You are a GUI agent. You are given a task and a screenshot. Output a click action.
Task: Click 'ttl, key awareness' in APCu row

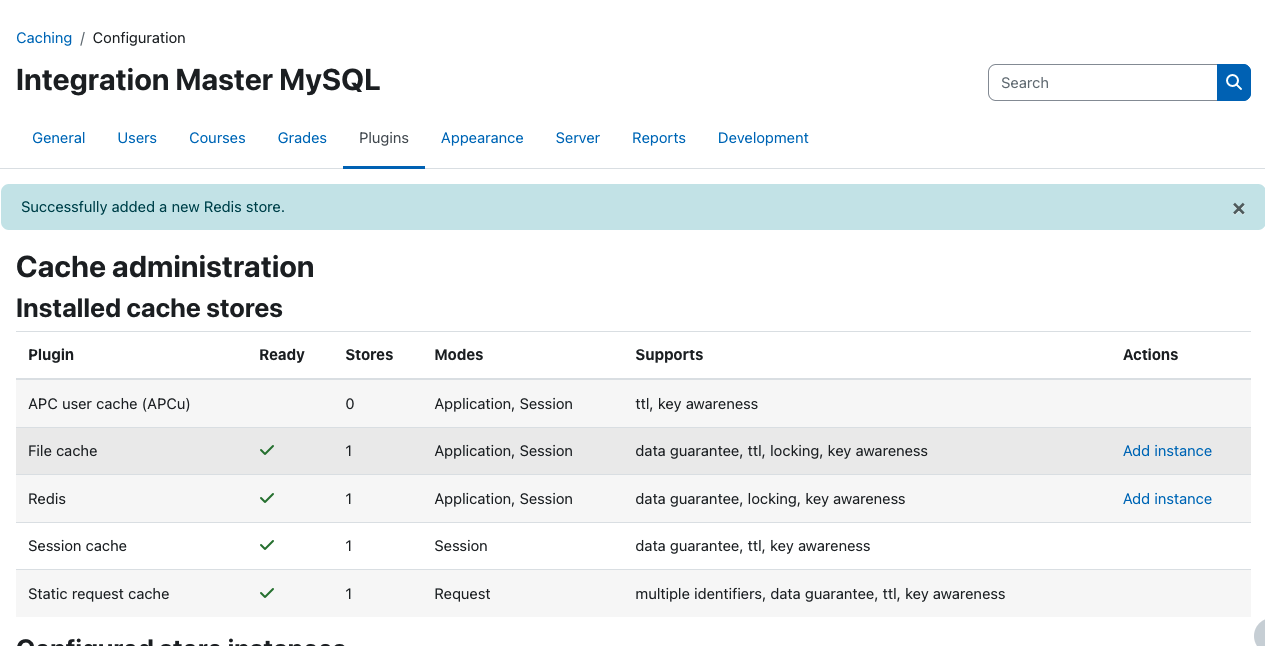tap(697, 404)
